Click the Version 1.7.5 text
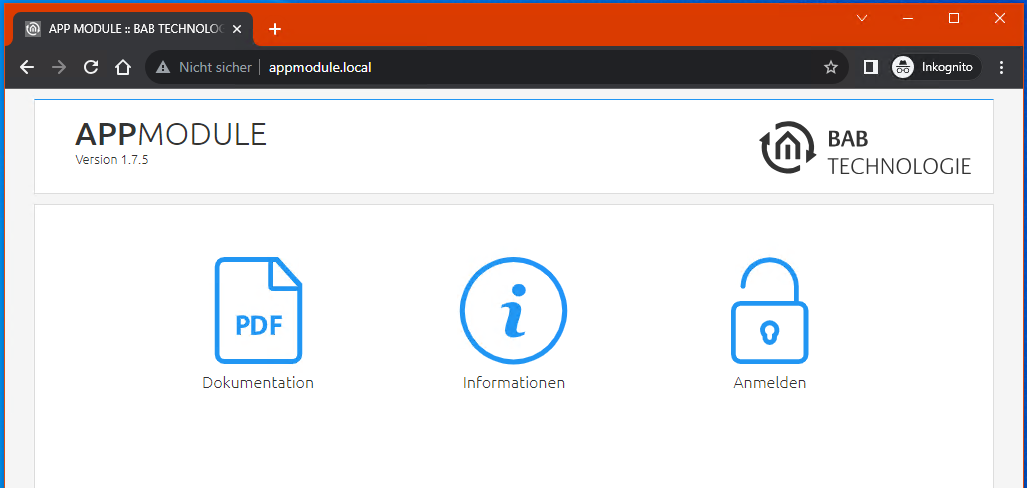Screen dimensions: 1027x488 pyautogui.click(x=111, y=159)
